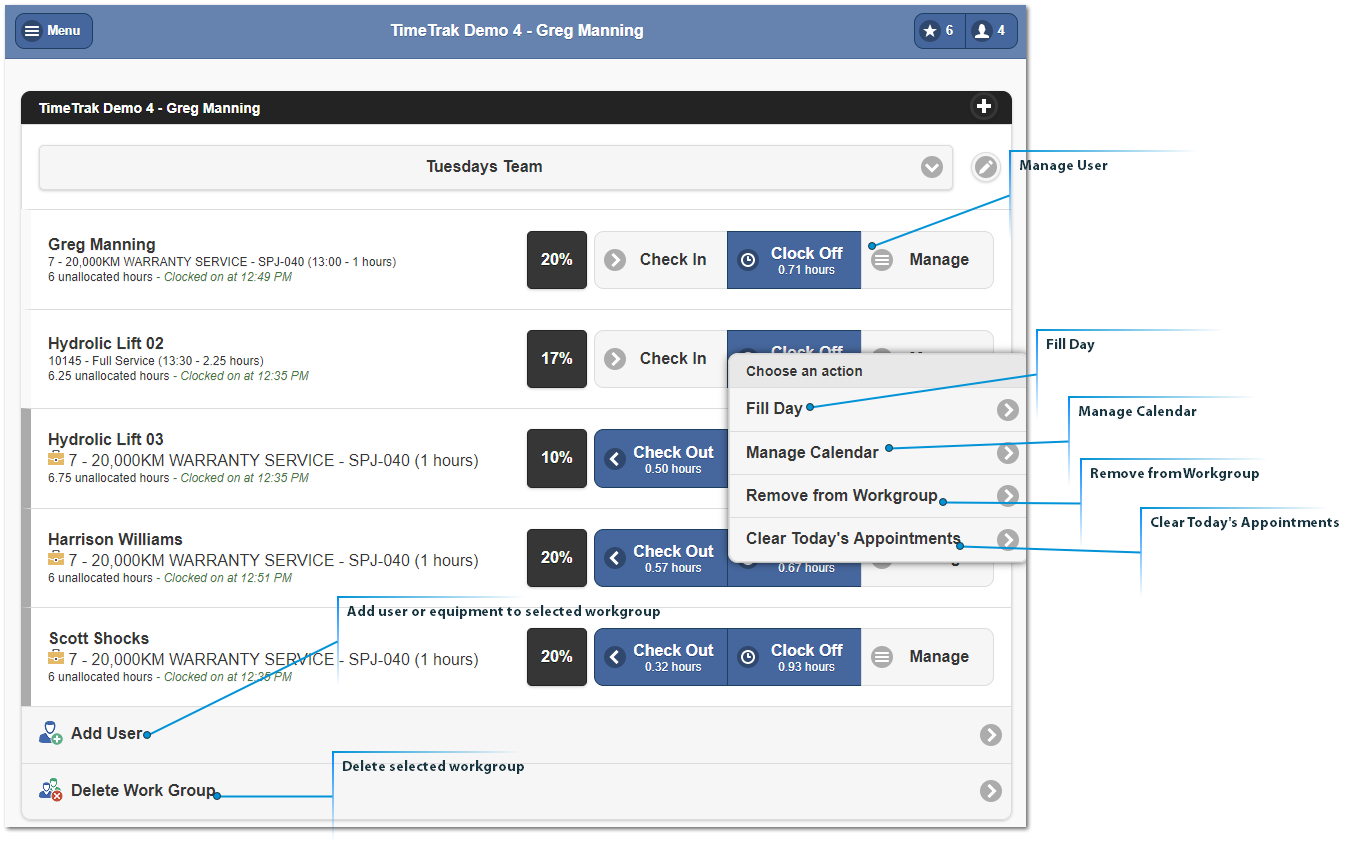Viewport: 1364px width, 852px height.
Task: Click the Delete Work Group icon
Action: point(51,790)
